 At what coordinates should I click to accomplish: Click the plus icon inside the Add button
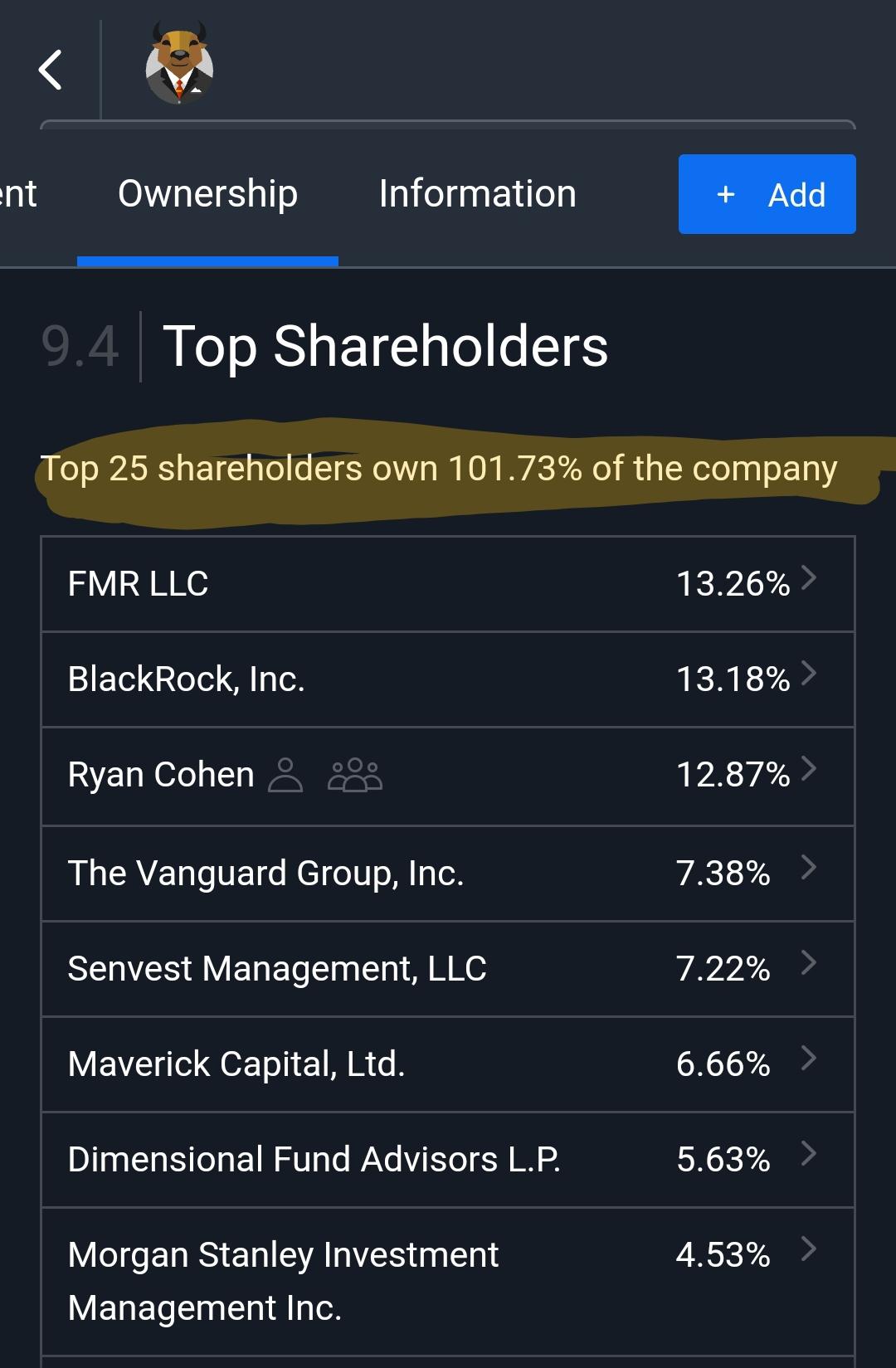coord(725,194)
